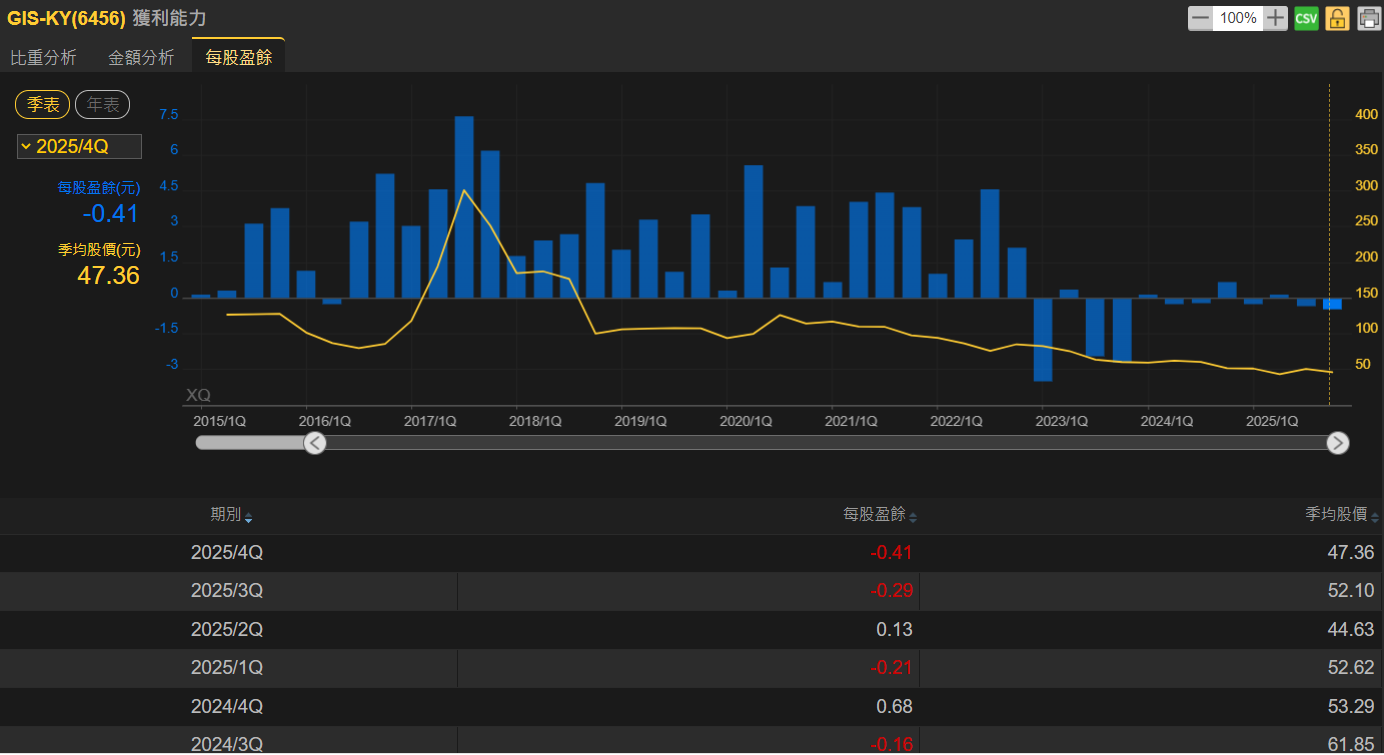Open the 2025/4Q period dropdown
The width and height of the screenshot is (1384, 755).
79,147
